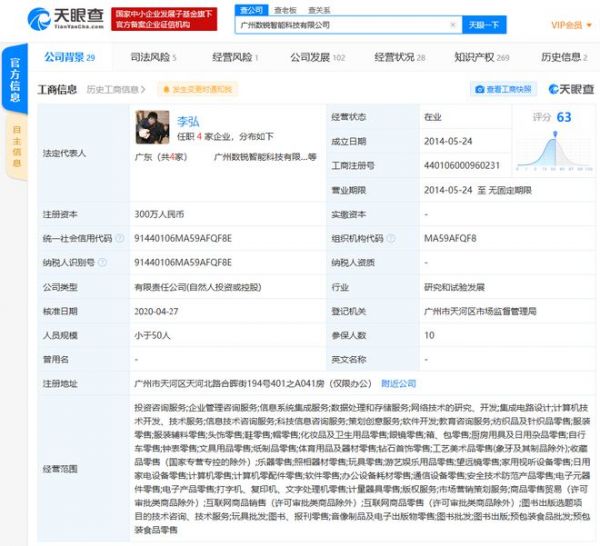Viewport: 600px width, 546px height.
Task: Open 李弘's profile photo
Action: (152, 127)
